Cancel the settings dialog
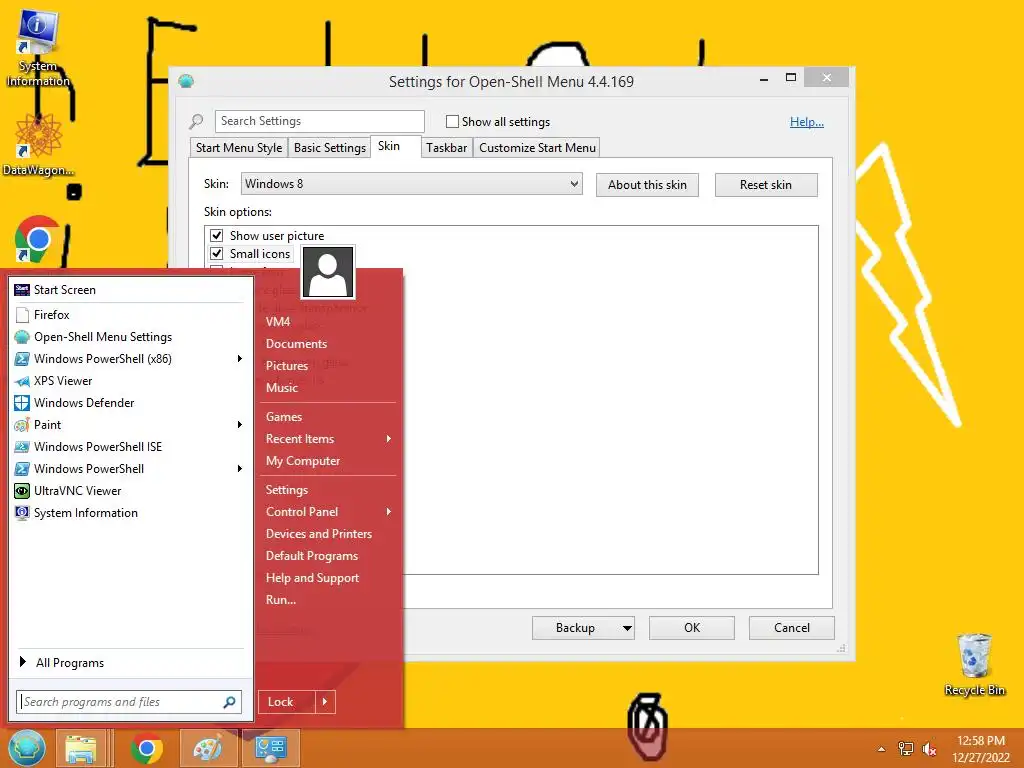This screenshot has height=768, width=1024. pyautogui.click(x=792, y=628)
